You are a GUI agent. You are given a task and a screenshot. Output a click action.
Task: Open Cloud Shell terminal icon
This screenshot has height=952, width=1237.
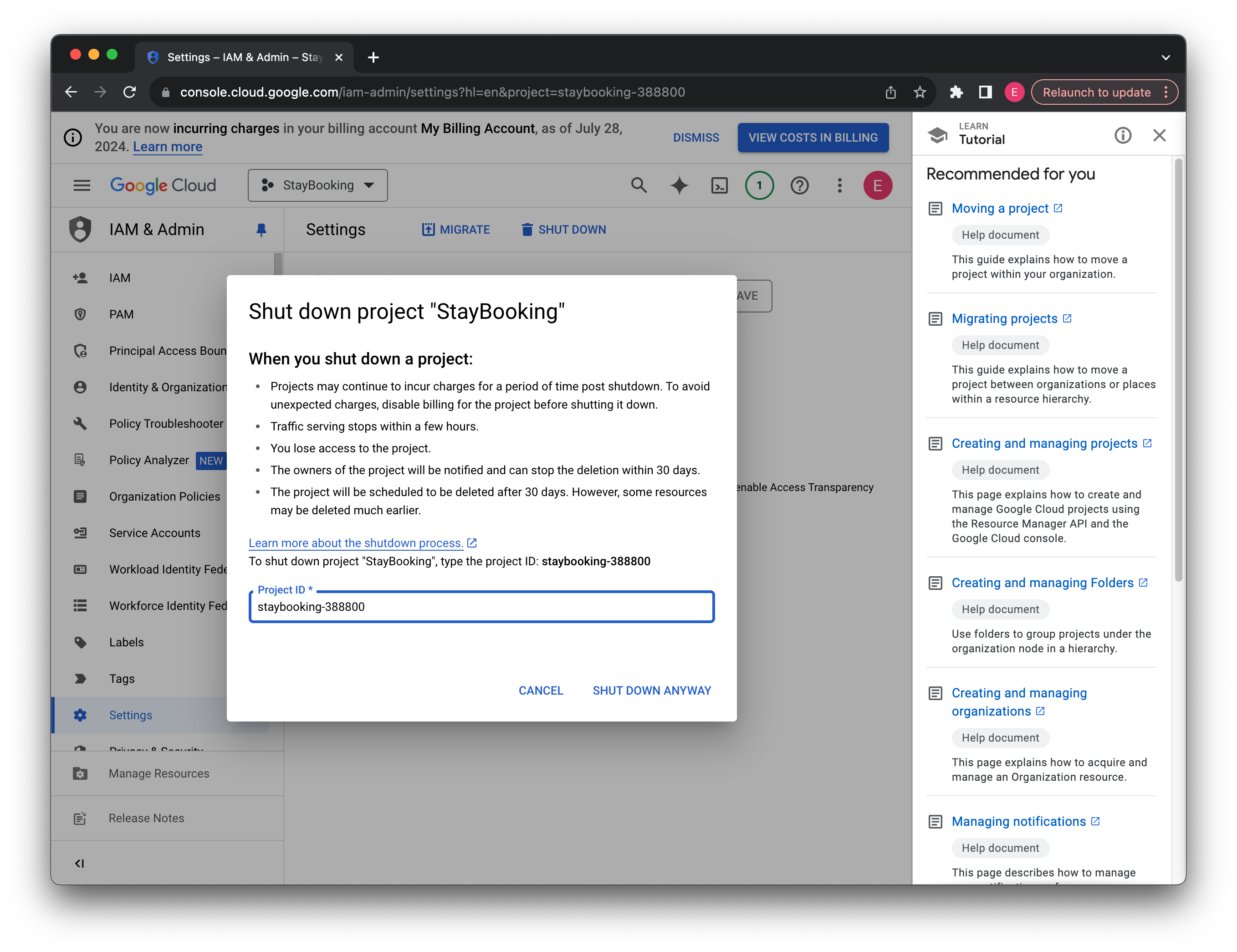[x=719, y=185]
